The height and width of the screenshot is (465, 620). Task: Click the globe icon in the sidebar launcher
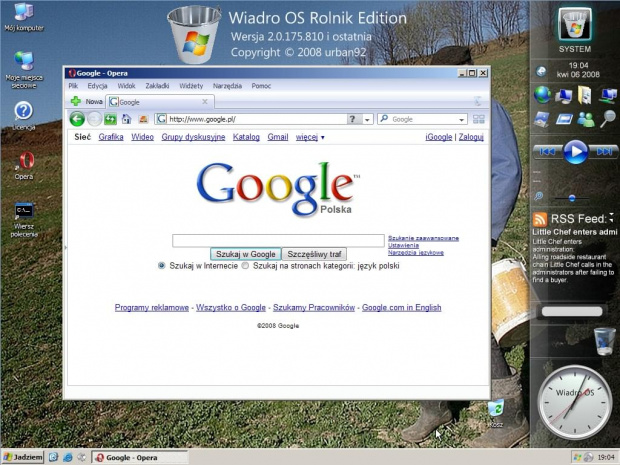542,95
